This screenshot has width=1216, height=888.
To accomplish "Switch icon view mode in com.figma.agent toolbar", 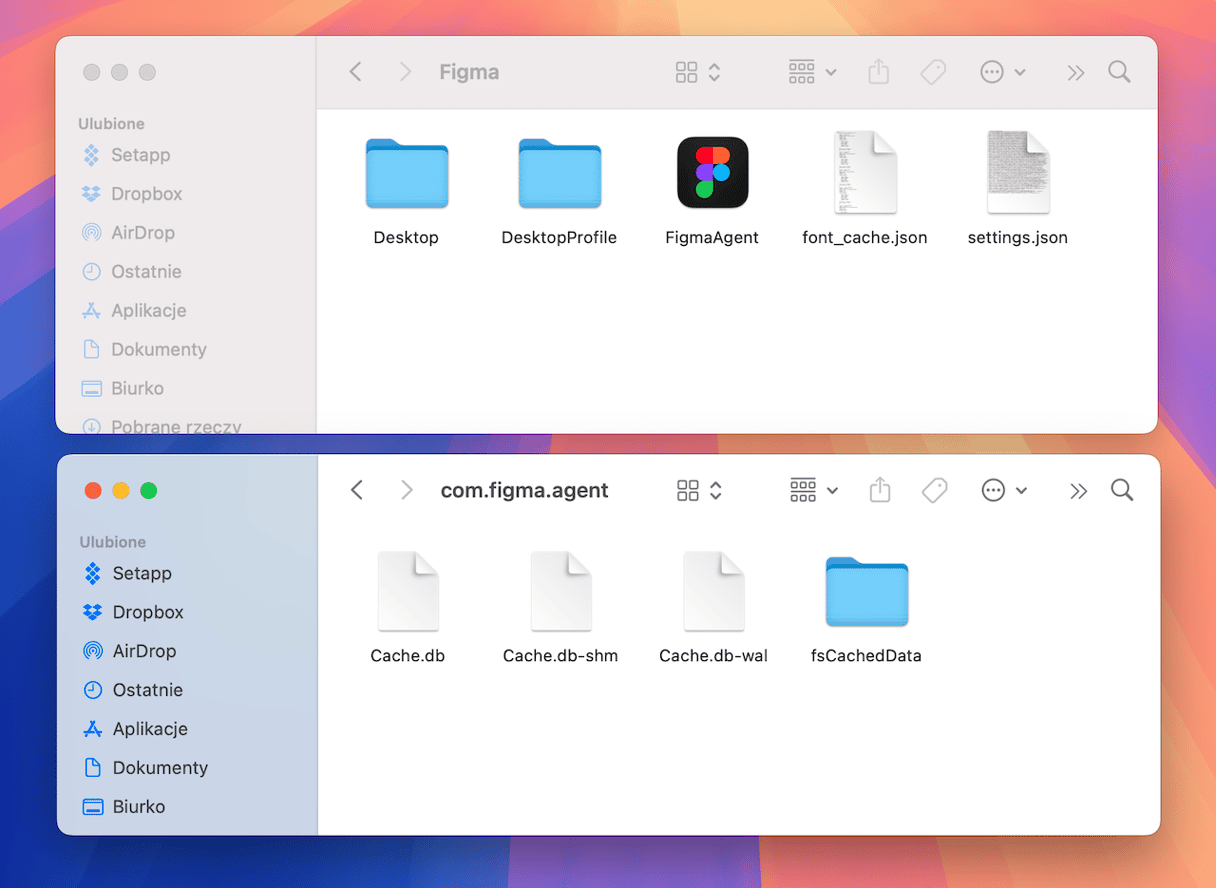I will [x=698, y=490].
